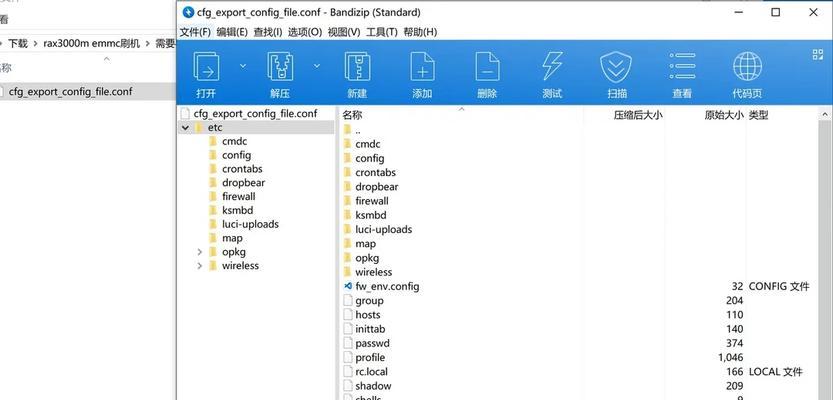
Task: Open the 查找(I) menu
Action: point(268,32)
